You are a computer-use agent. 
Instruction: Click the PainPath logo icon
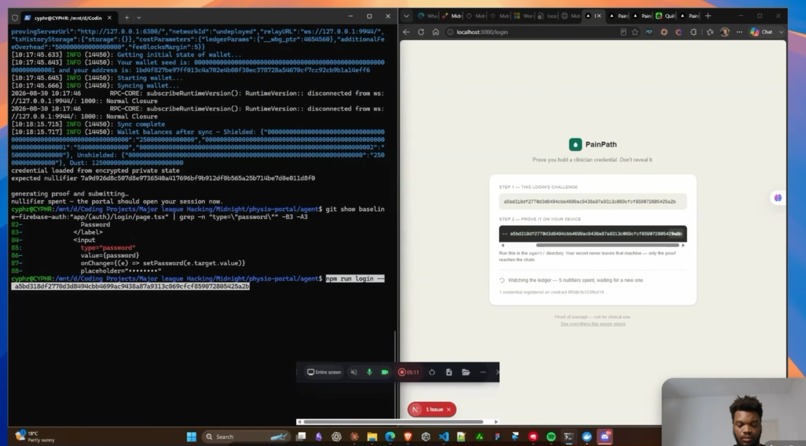point(575,144)
